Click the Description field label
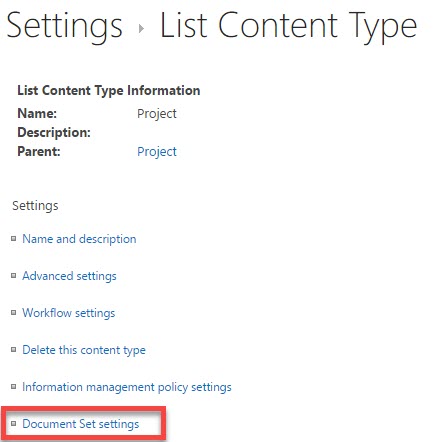This screenshot has height=442, width=437. (54, 133)
